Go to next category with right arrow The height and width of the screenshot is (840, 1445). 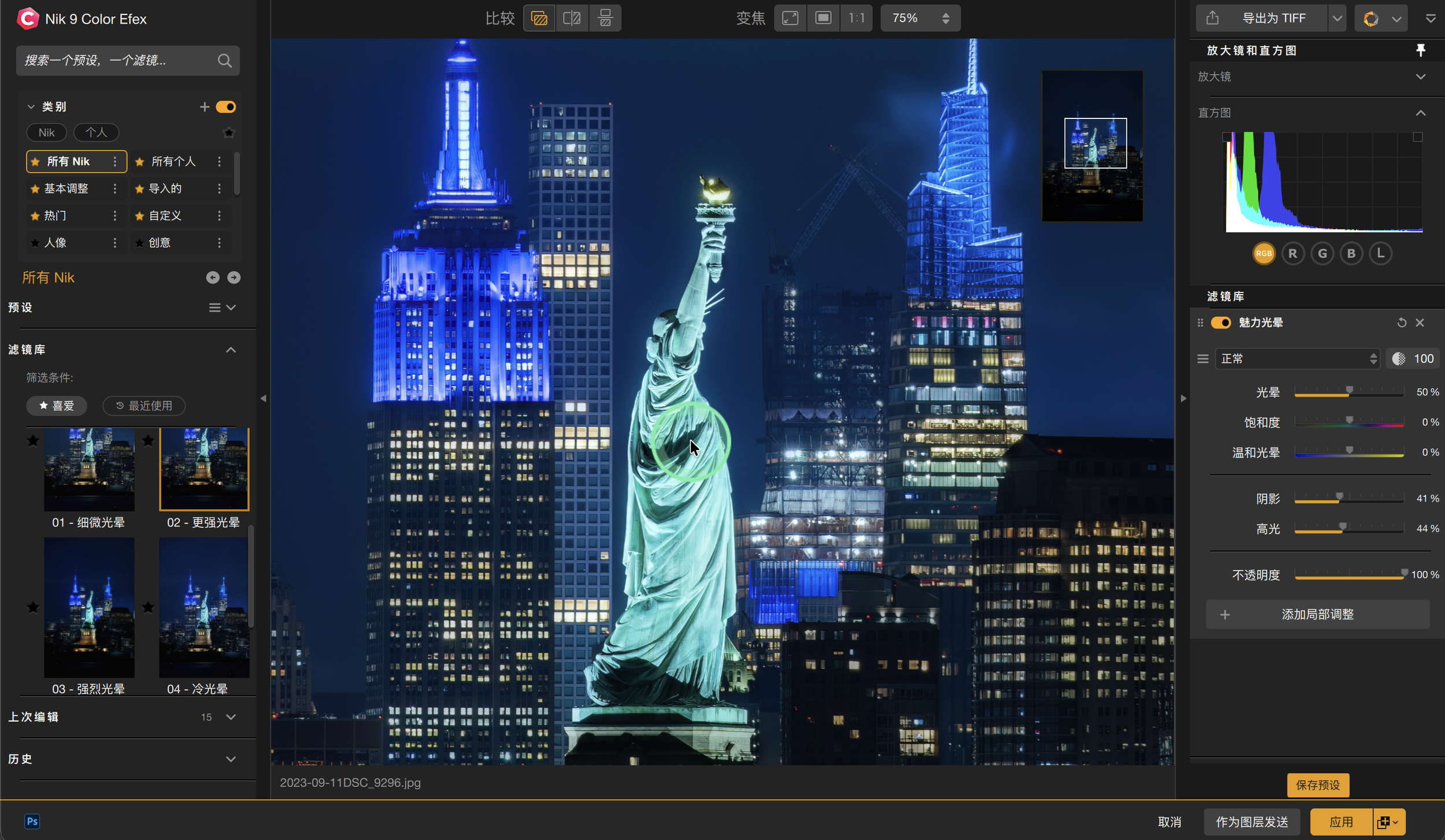[234, 277]
